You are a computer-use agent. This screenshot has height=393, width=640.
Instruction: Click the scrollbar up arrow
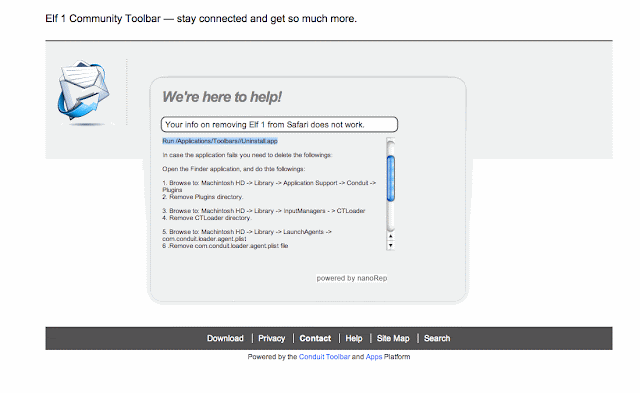(391, 236)
